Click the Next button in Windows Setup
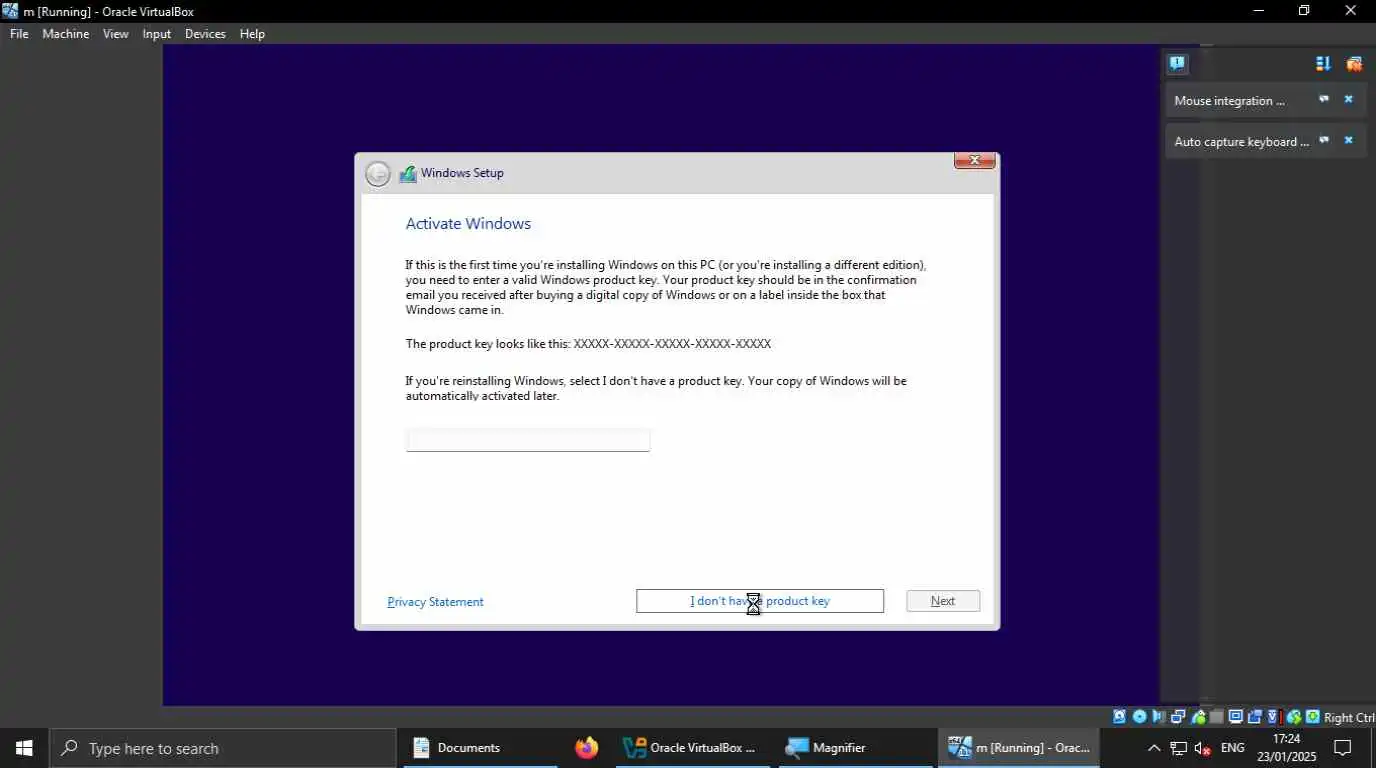The height and width of the screenshot is (768, 1376). pyautogui.click(x=943, y=601)
